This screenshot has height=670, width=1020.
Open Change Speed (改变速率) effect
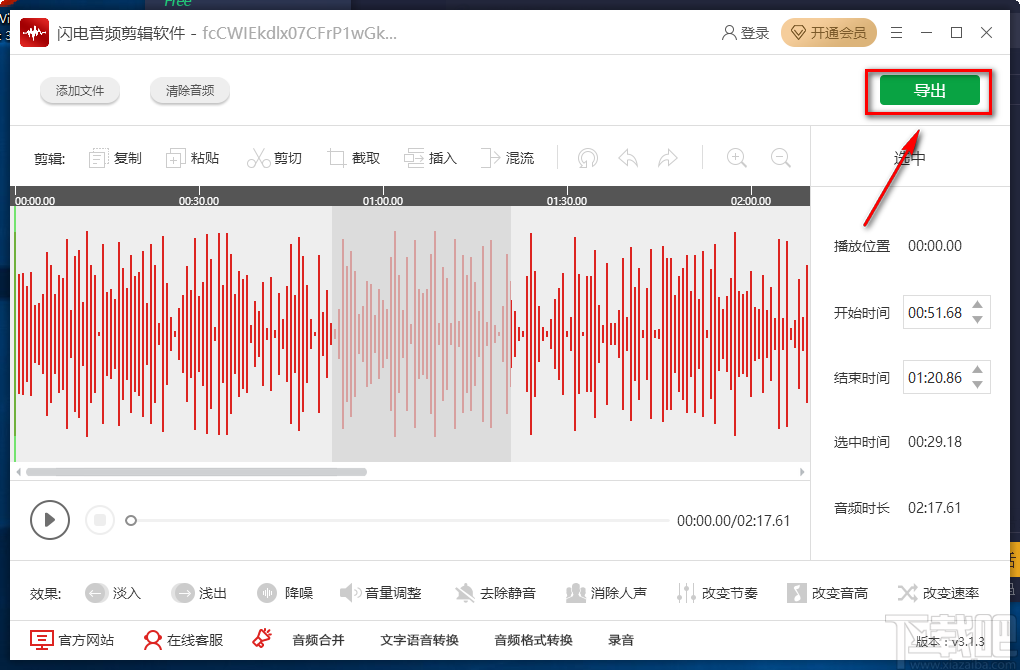pos(938,593)
